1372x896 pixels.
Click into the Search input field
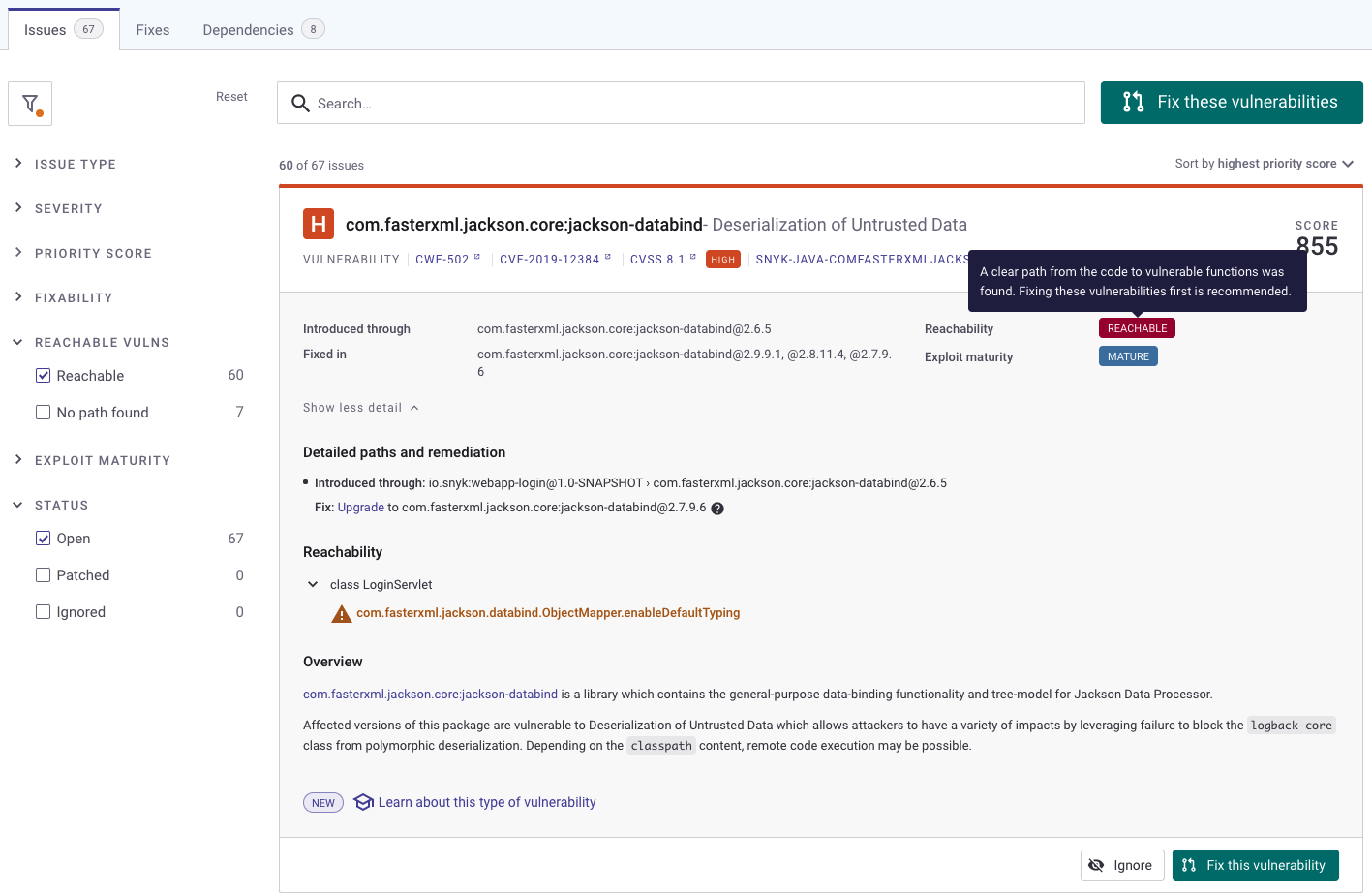click(x=681, y=103)
